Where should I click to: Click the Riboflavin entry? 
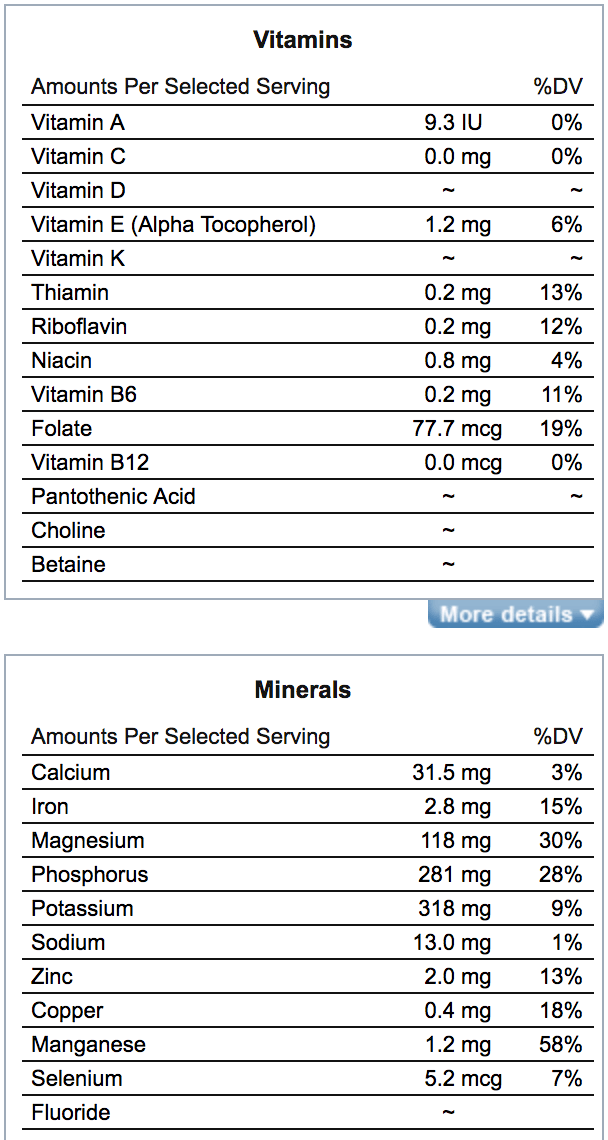point(80,326)
